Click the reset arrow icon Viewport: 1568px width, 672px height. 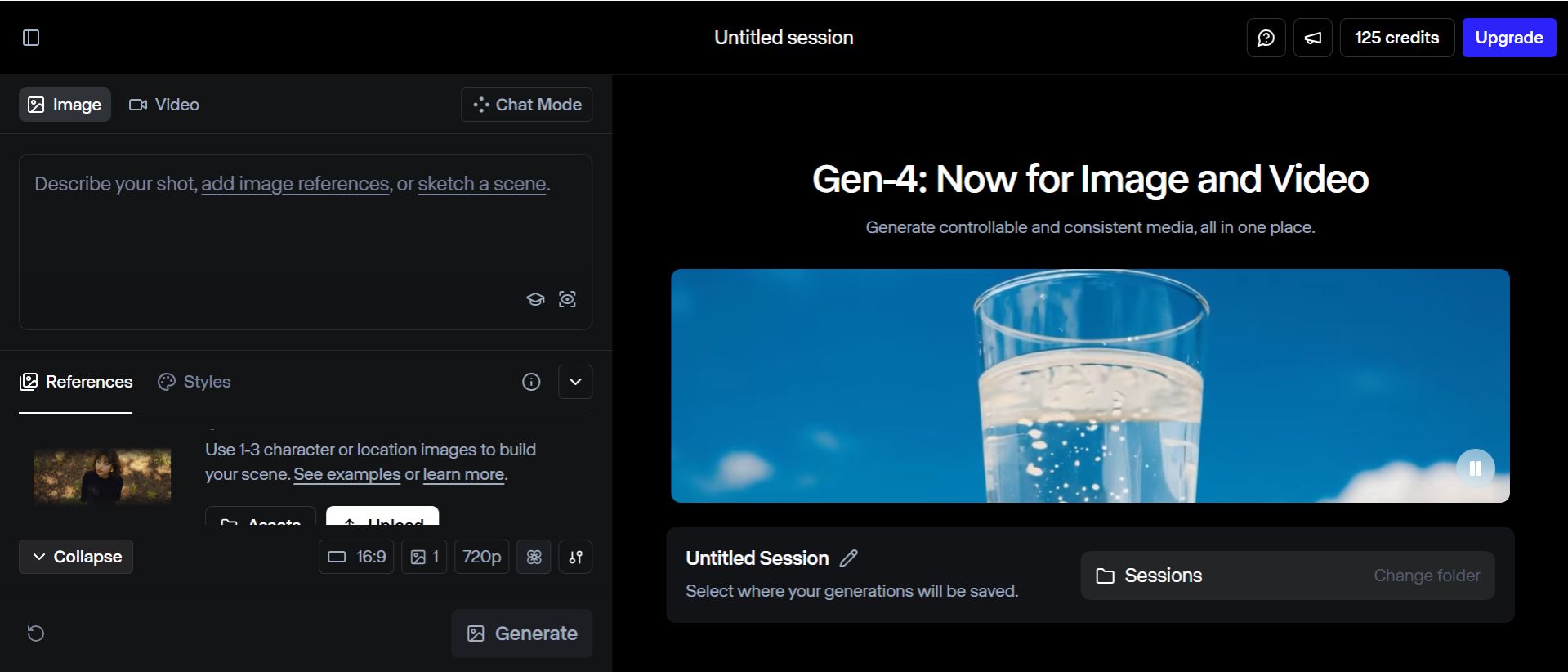pos(36,634)
